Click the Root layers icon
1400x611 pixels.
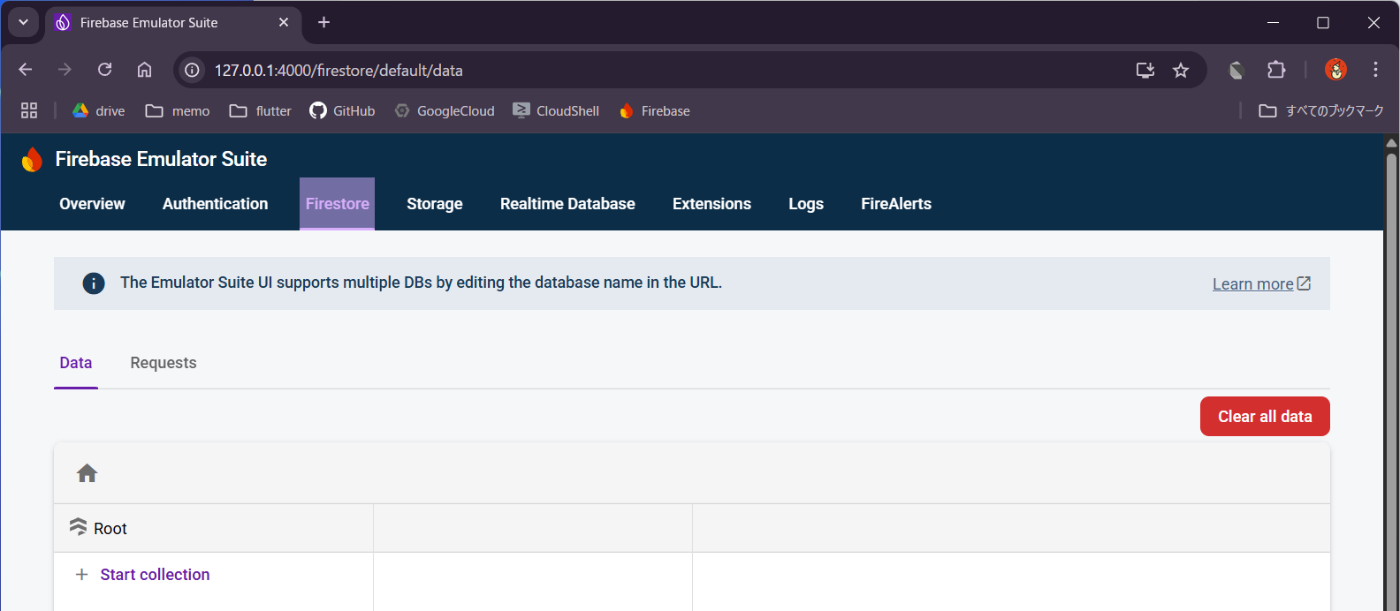pos(78,527)
